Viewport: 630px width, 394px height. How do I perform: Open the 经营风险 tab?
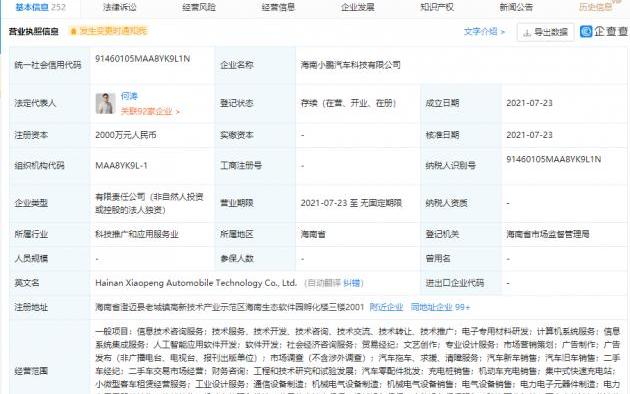pyautogui.click(x=199, y=7)
